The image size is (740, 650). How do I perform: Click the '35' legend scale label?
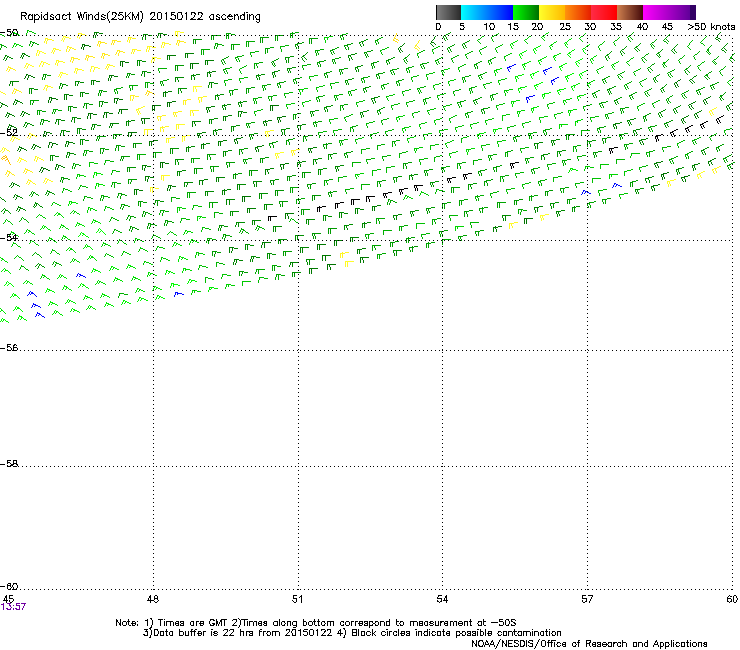[616, 27]
